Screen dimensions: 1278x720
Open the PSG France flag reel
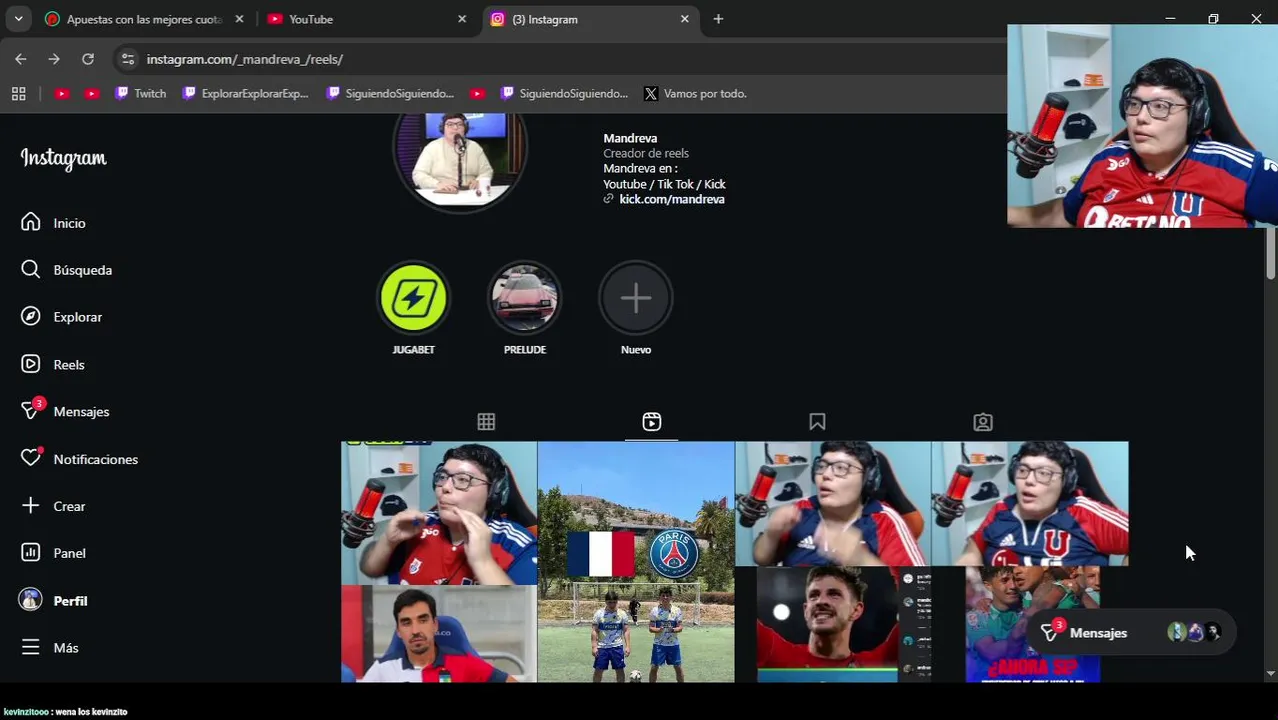(636, 562)
